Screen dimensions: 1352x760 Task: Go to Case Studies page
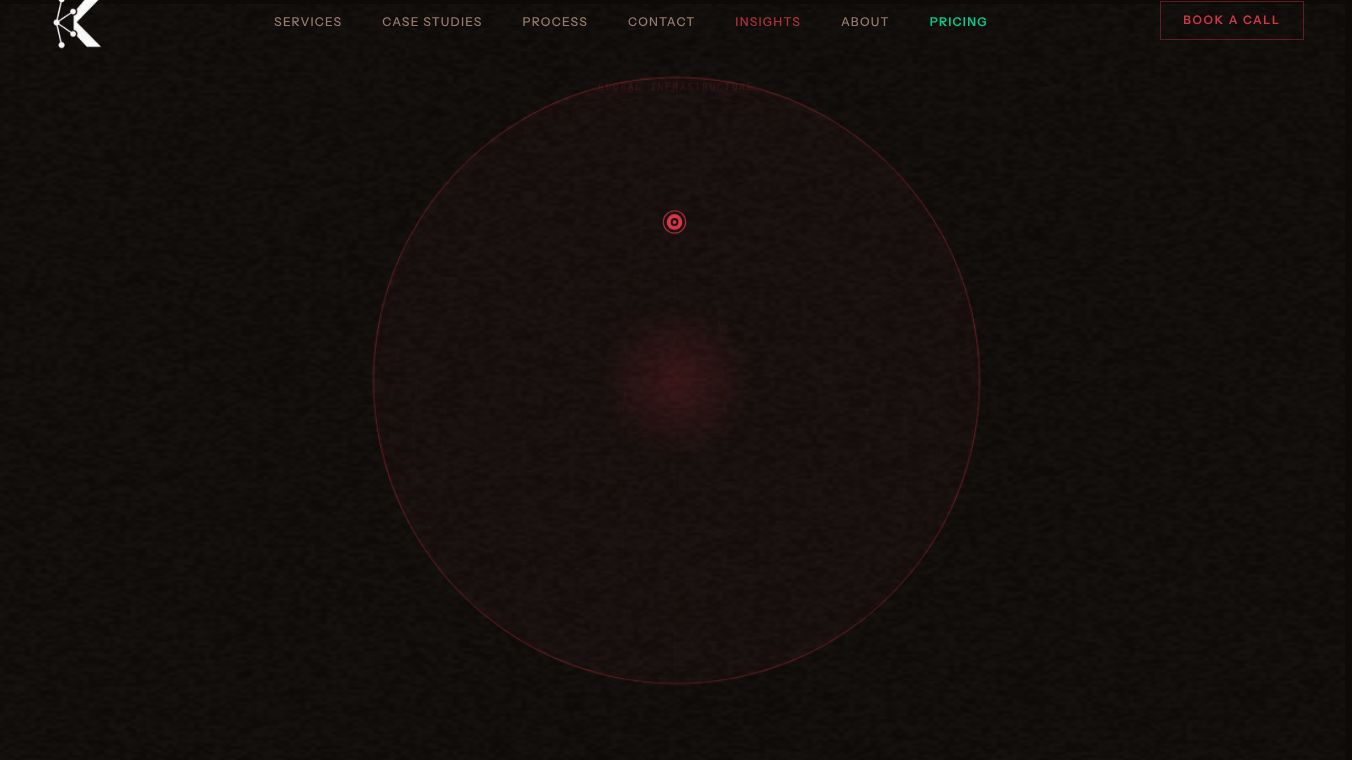pos(432,21)
